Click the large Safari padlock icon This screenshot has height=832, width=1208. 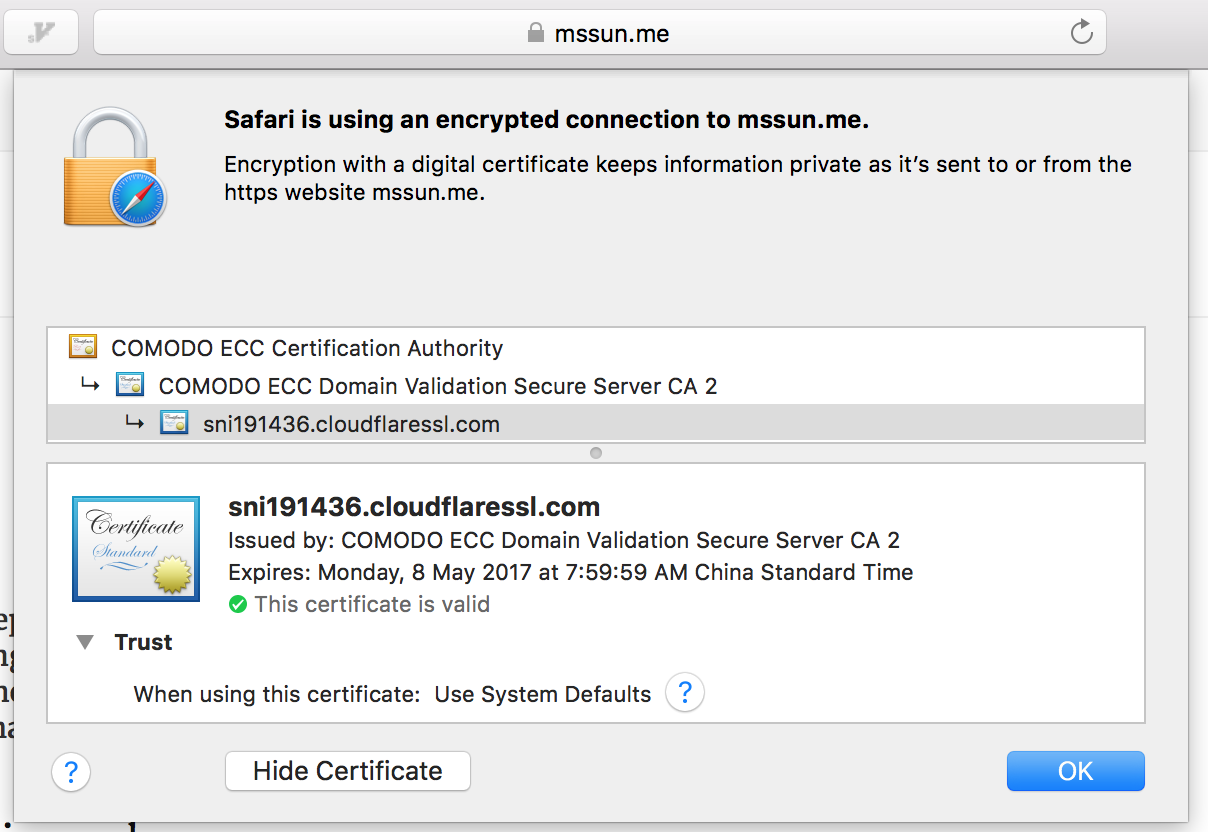click(113, 166)
